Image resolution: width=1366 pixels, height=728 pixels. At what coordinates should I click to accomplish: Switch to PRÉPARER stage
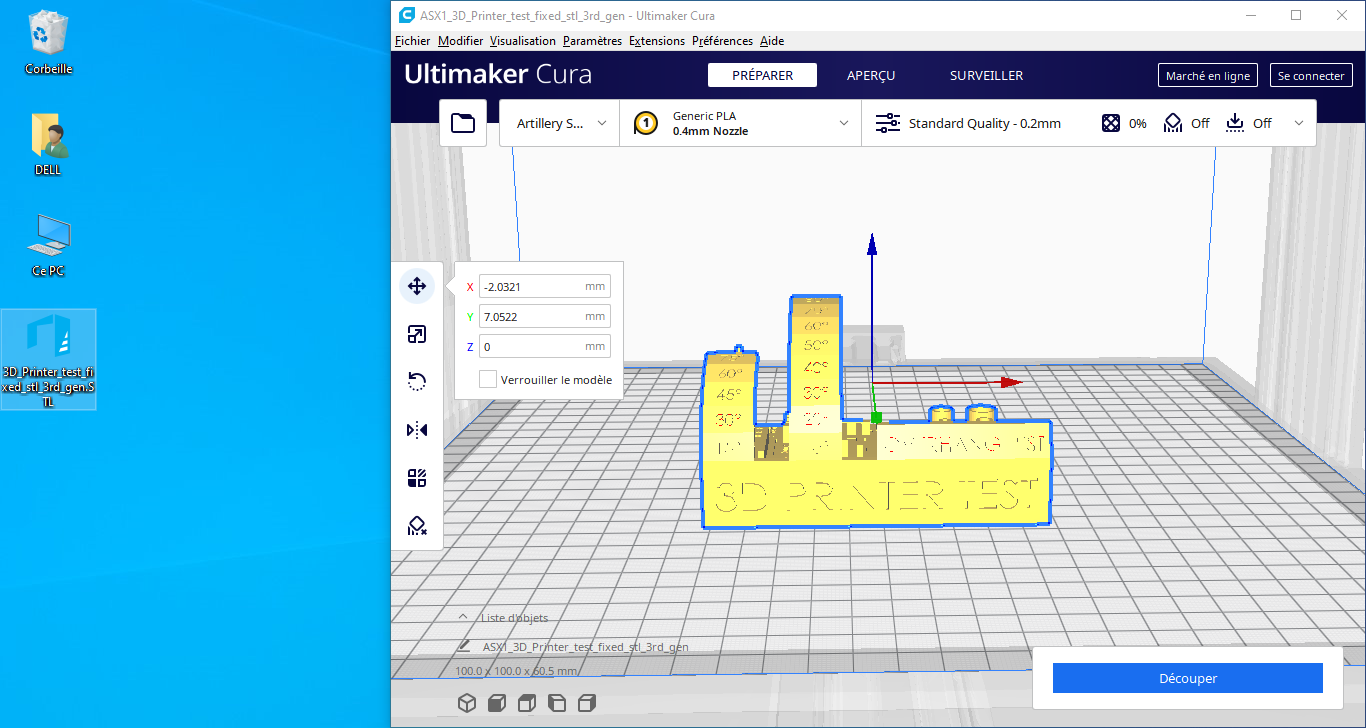762,75
